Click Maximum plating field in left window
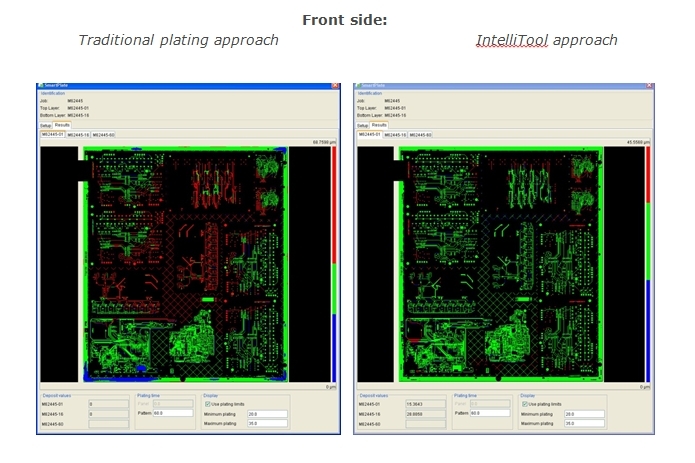The image size is (695, 463). [267, 424]
